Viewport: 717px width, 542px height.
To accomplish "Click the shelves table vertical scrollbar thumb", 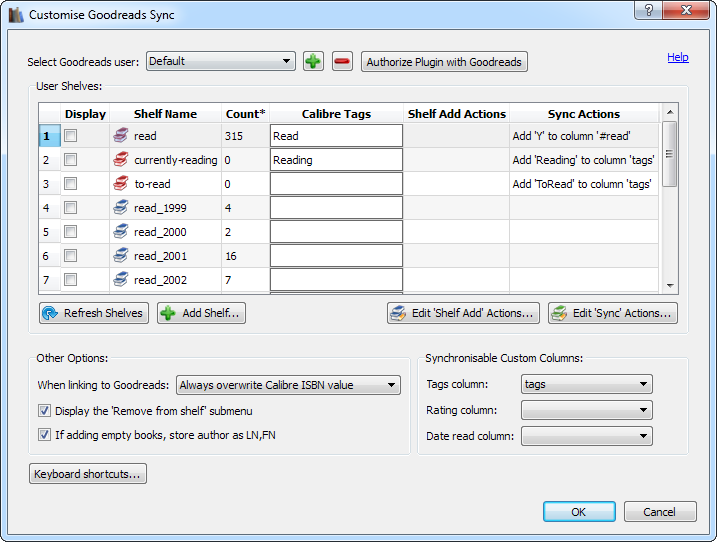I will 669,154.
